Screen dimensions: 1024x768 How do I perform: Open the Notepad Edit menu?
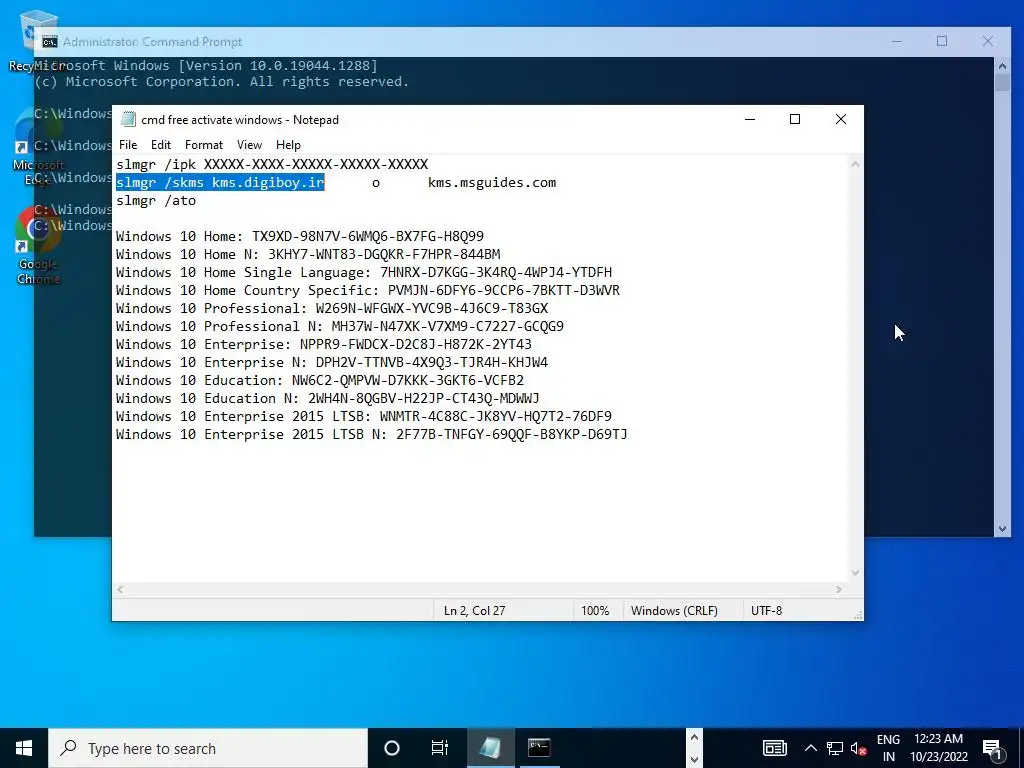tap(161, 145)
